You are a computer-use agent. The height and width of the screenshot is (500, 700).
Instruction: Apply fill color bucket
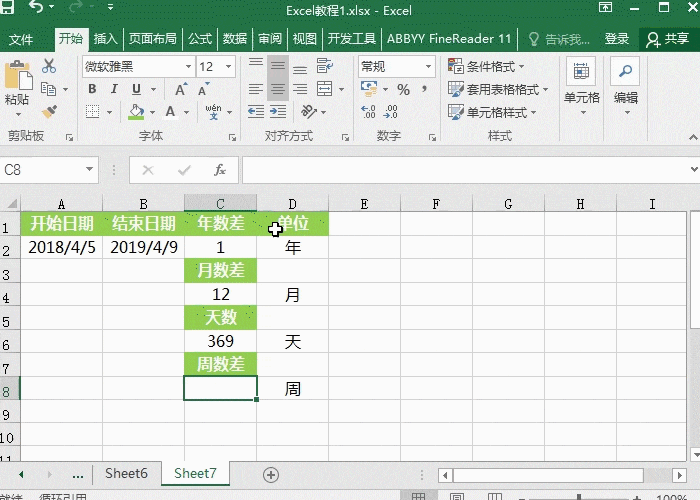[x=136, y=112]
